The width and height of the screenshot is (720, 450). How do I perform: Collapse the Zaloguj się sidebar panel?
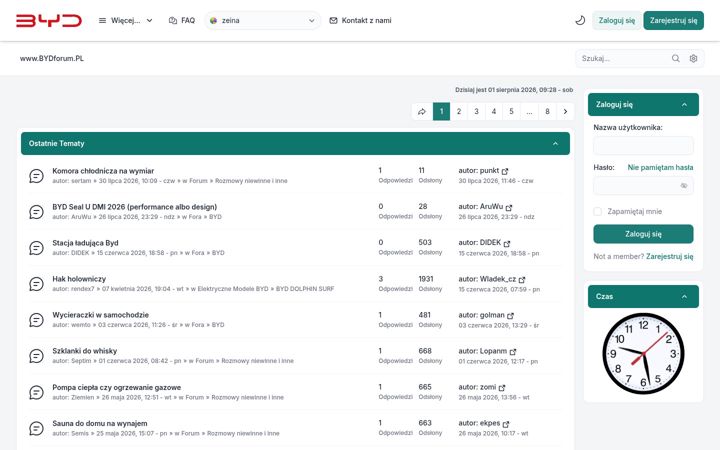684,105
